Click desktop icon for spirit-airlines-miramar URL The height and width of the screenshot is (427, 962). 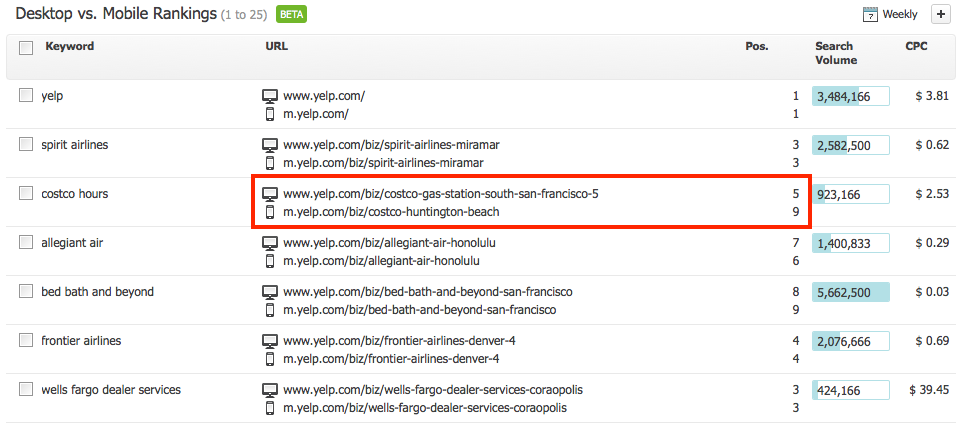point(270,145)
